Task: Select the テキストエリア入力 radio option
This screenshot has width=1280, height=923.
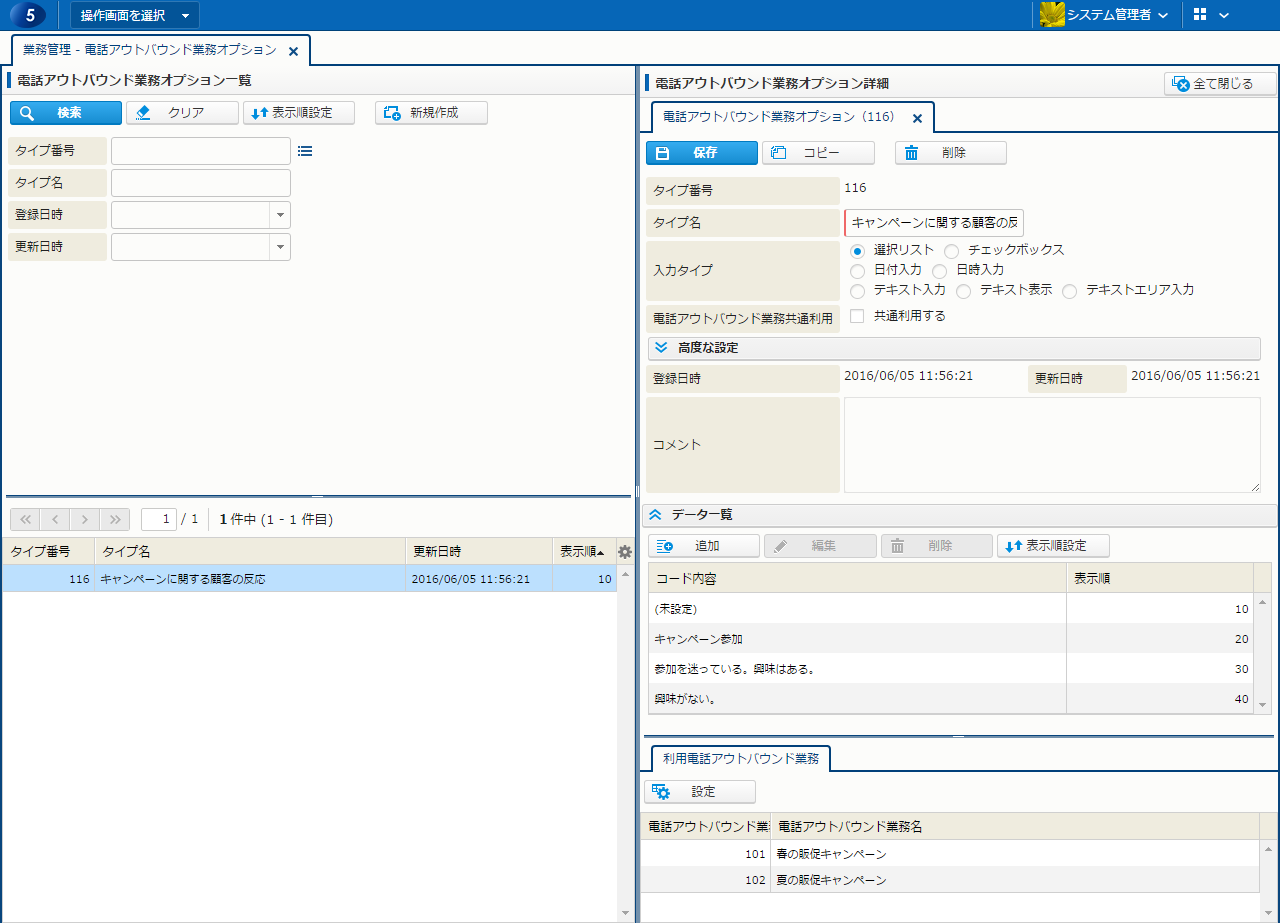Action: (x=1069, y=291)
